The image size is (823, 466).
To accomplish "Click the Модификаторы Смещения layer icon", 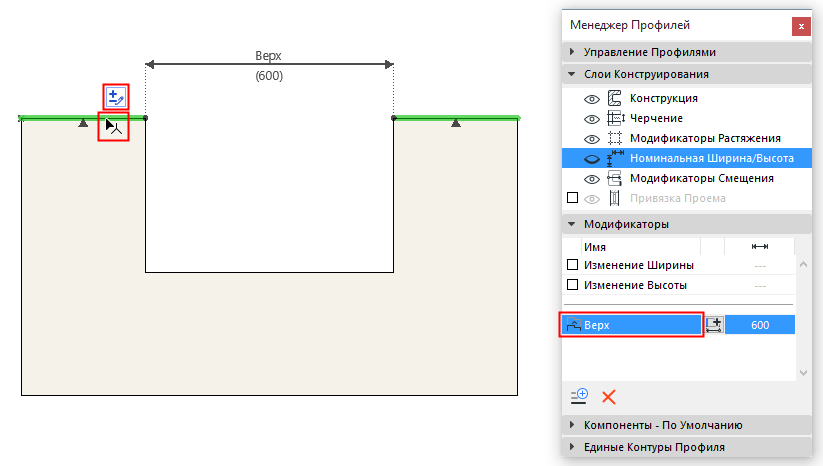I will [615, 178].
